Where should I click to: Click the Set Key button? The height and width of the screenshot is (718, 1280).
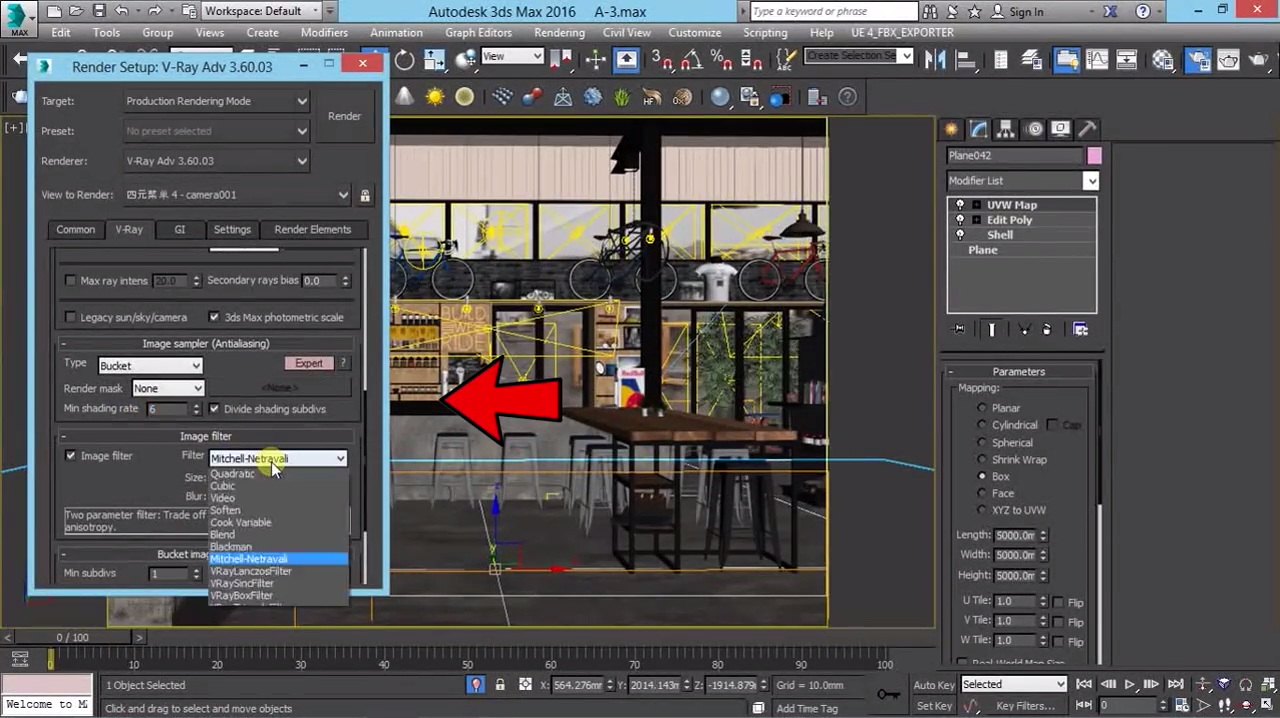tap(934, 706)
